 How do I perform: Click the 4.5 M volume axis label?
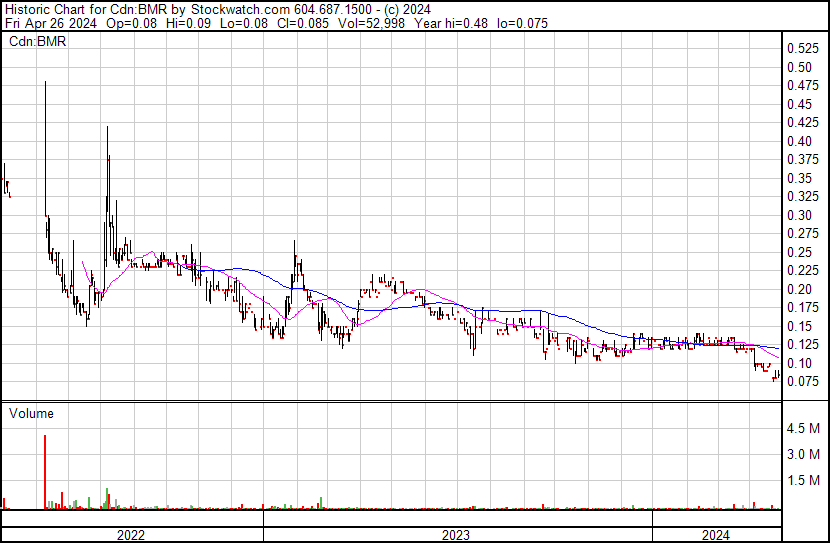[x=803, y=429]
